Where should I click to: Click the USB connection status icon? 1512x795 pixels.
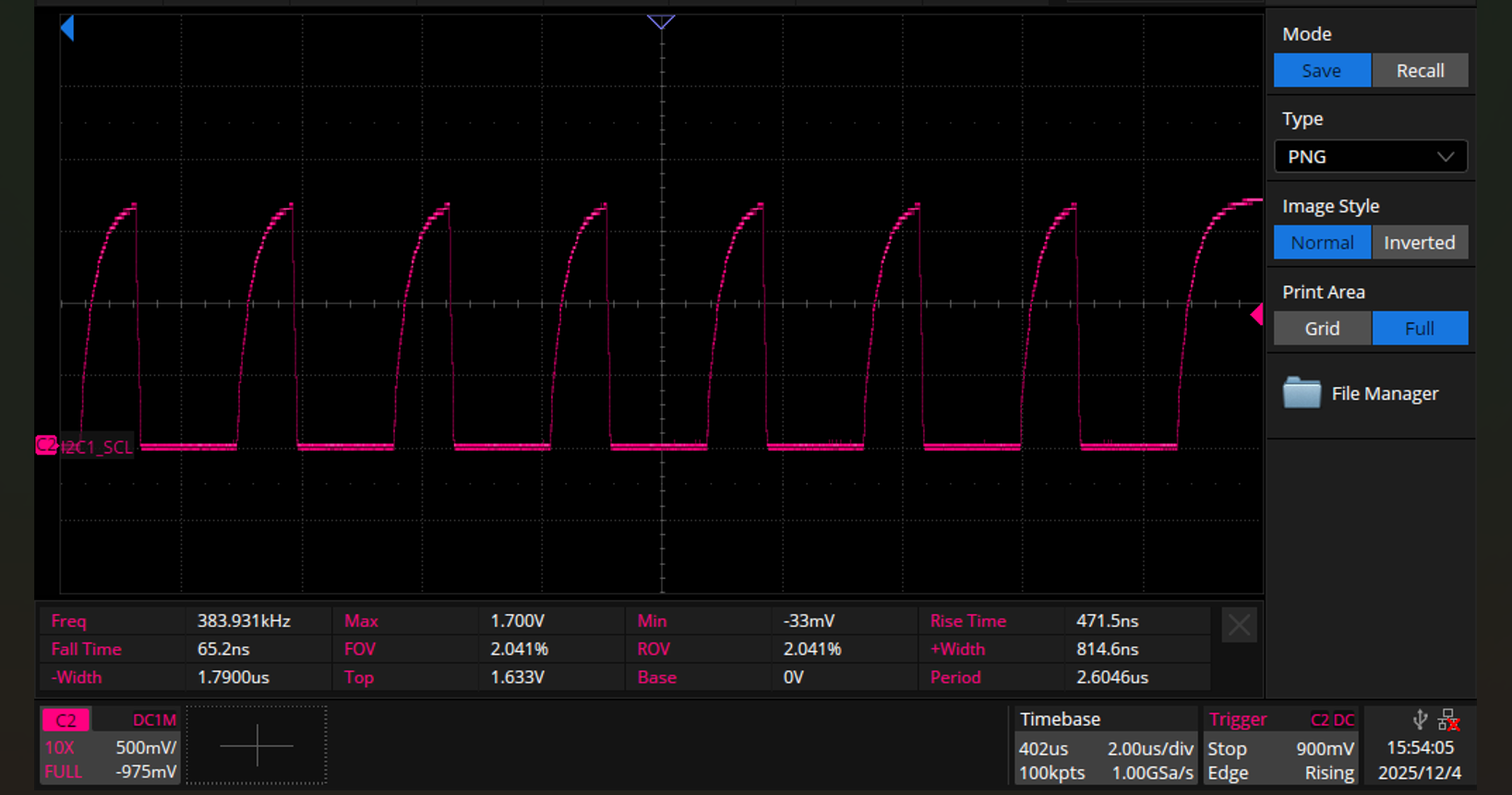[1421, 720]
